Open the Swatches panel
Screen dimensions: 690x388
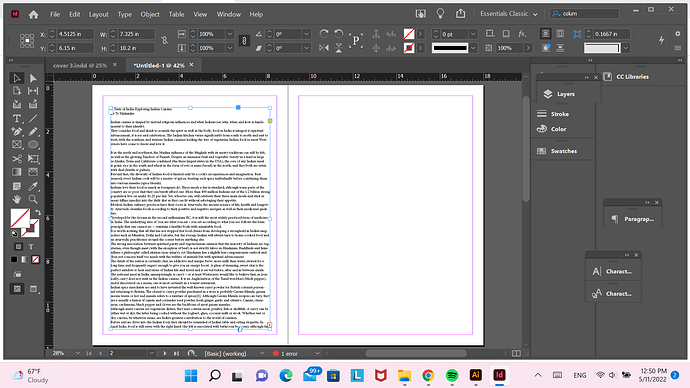click(x=563, y=151)
